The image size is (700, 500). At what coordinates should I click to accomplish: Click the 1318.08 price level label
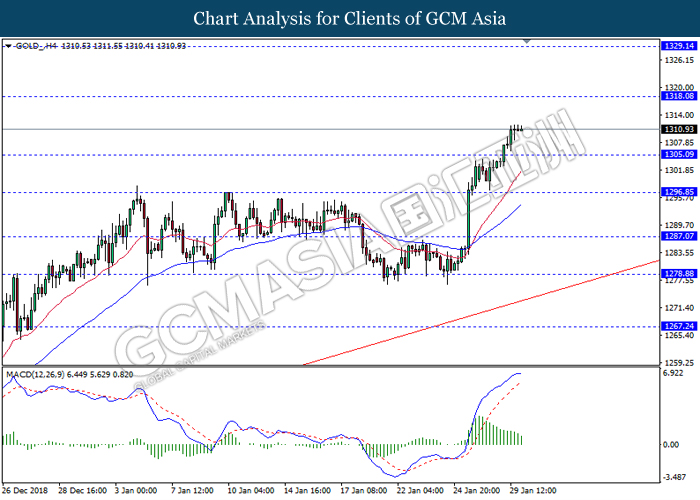coord(679,96)
